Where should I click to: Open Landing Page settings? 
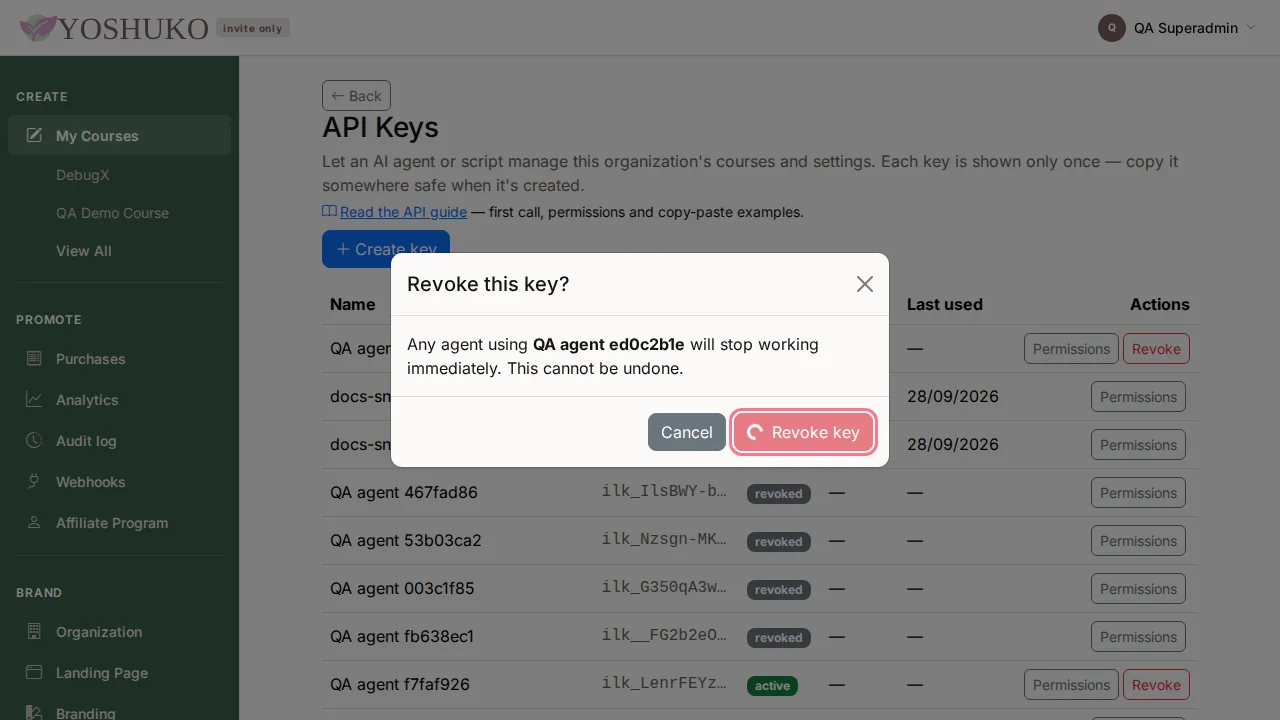tap(119, 672)
